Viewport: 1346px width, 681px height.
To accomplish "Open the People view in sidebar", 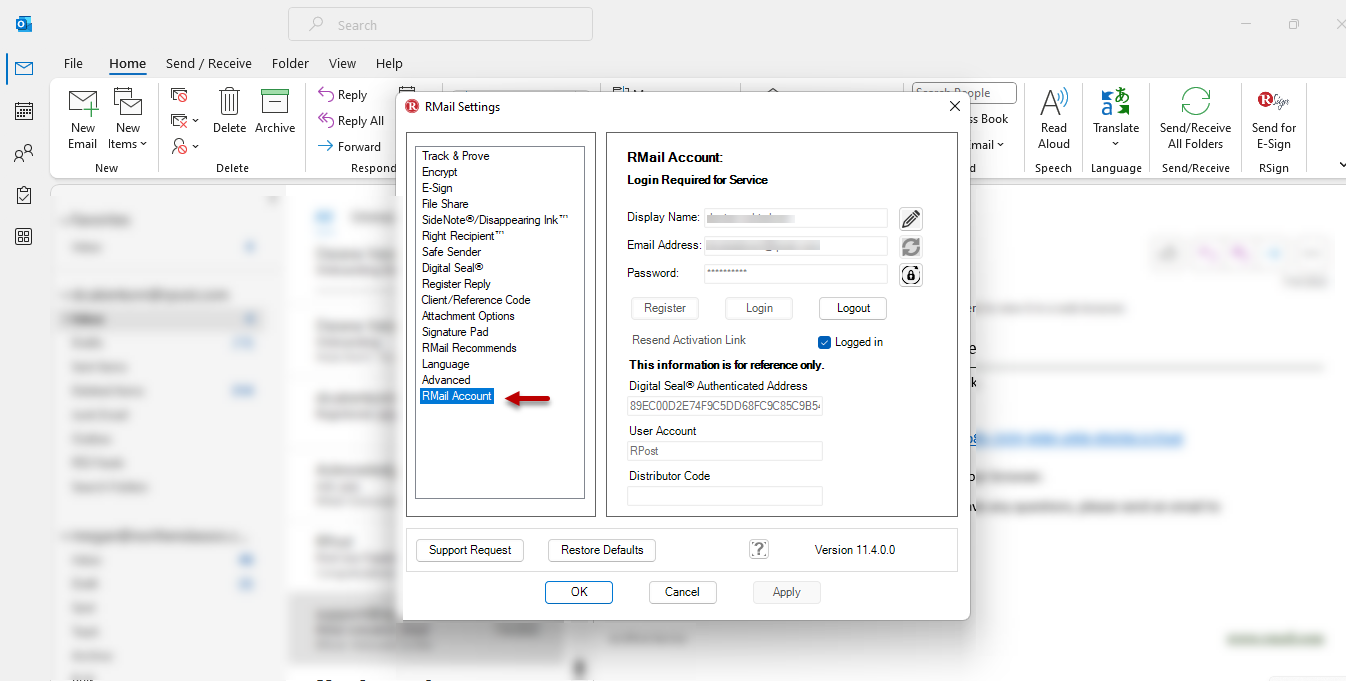I will click(x=24, y=153).
